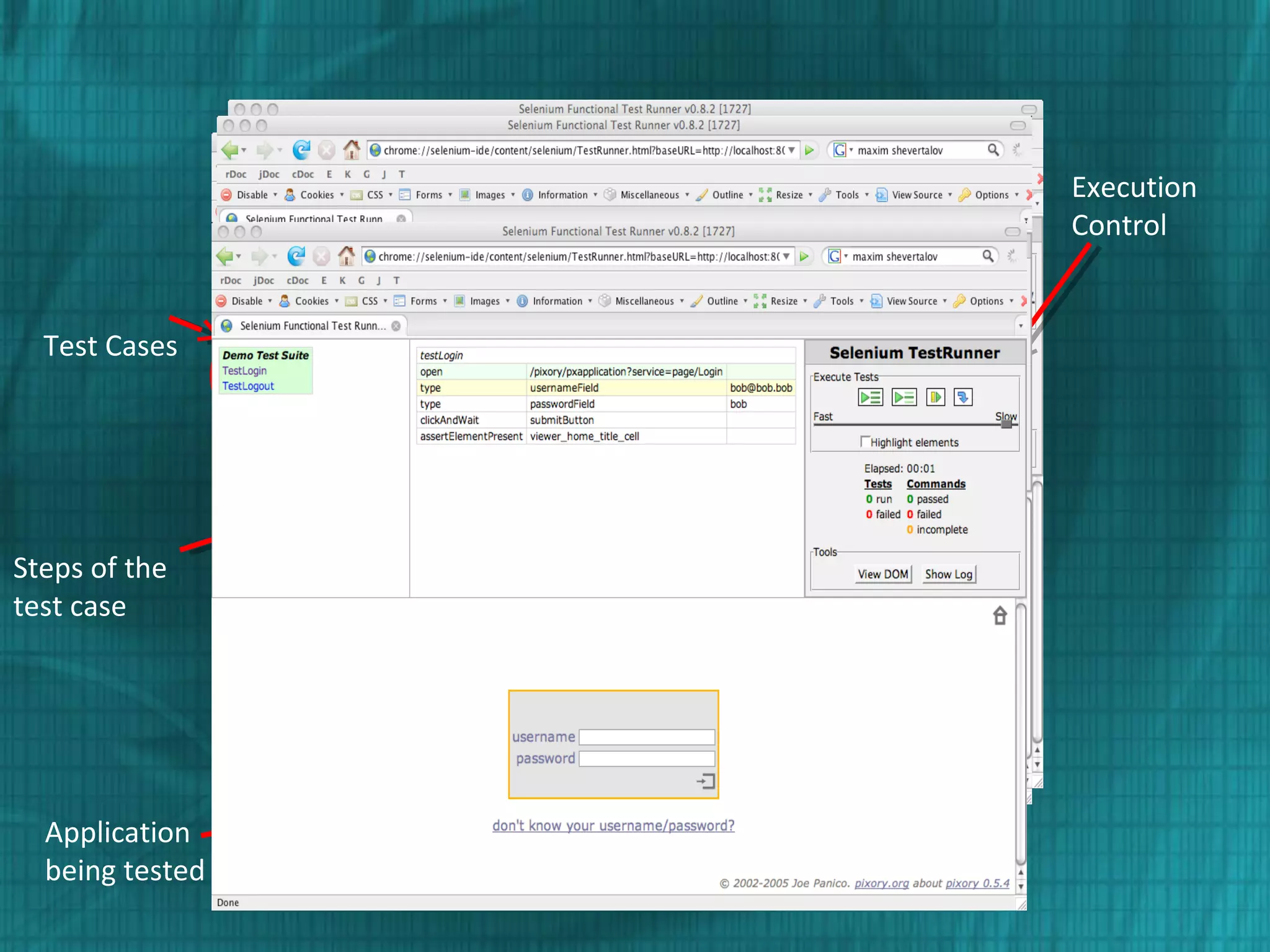Screen dimensions: 1270x952
Task: Click the clickAndWait command cell
Action: pyautogui.click(x=471, y=420)
